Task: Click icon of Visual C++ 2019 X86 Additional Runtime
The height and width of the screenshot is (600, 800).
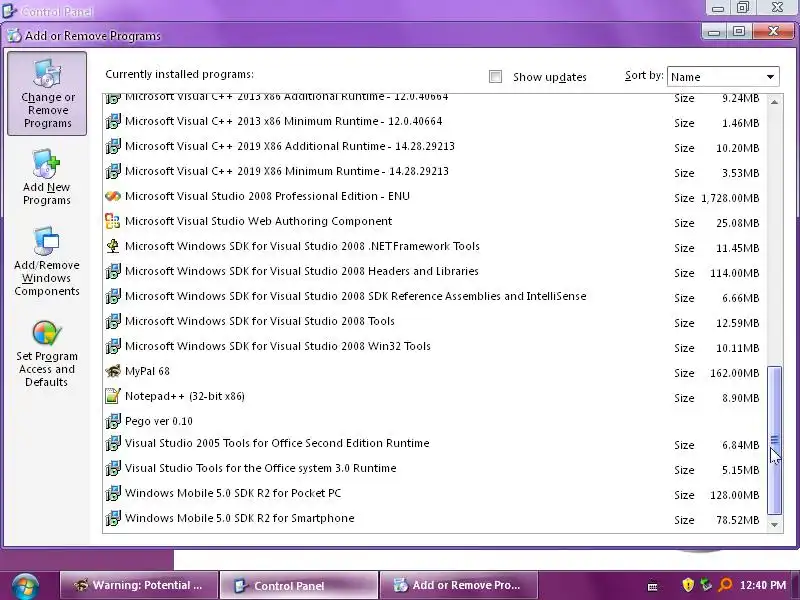Action: coord(113,146)
